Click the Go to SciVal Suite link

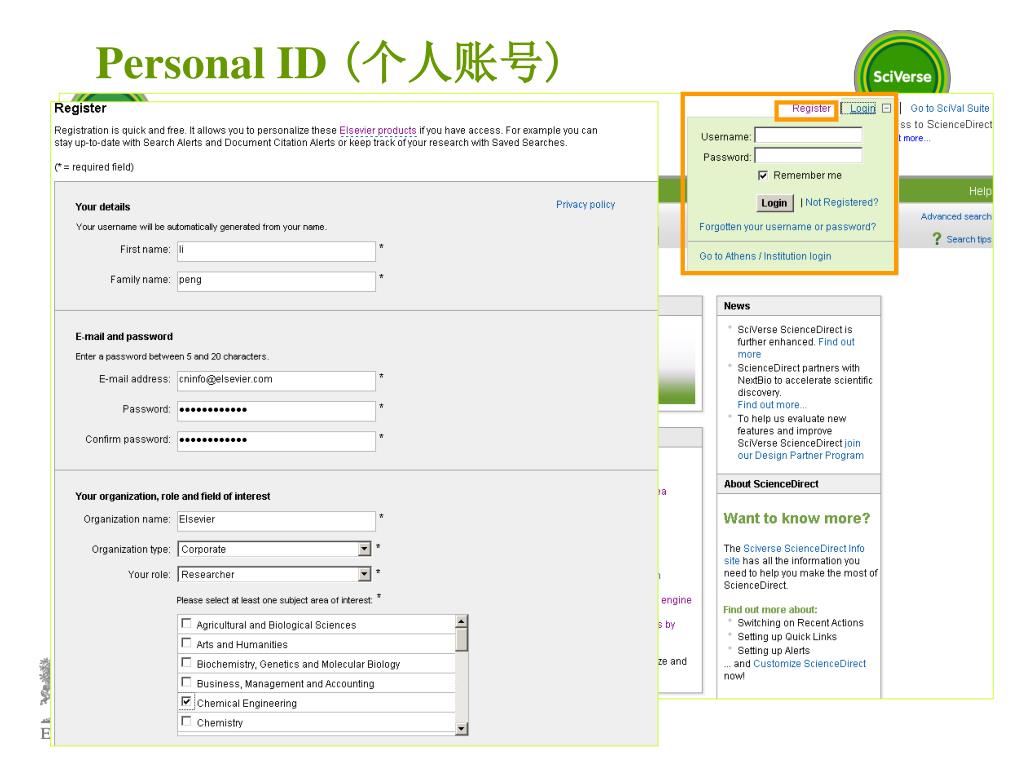click(x=950, y=108)
